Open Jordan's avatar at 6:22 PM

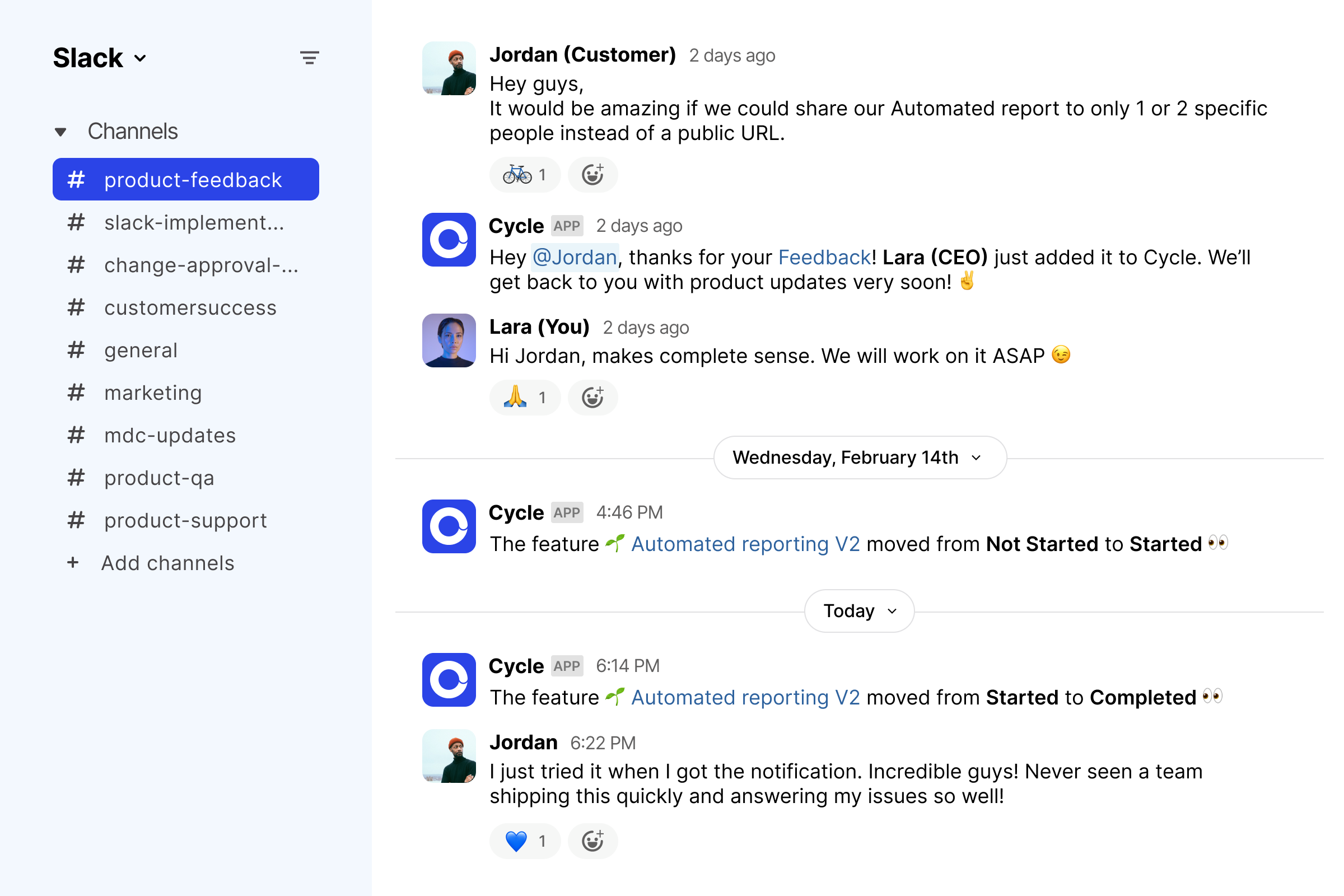pos(449,756)
